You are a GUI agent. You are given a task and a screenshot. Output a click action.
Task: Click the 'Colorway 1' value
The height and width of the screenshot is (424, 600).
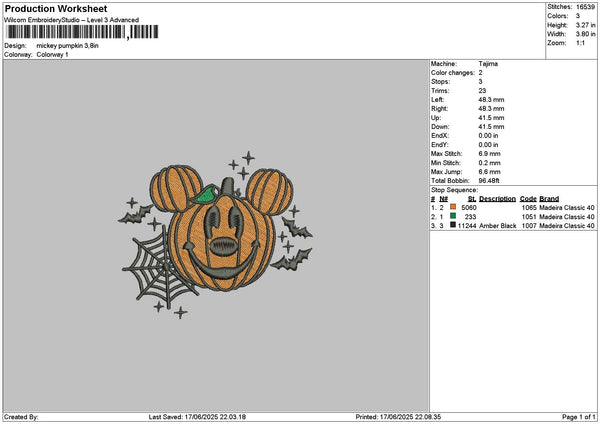(x=52, y=54)
